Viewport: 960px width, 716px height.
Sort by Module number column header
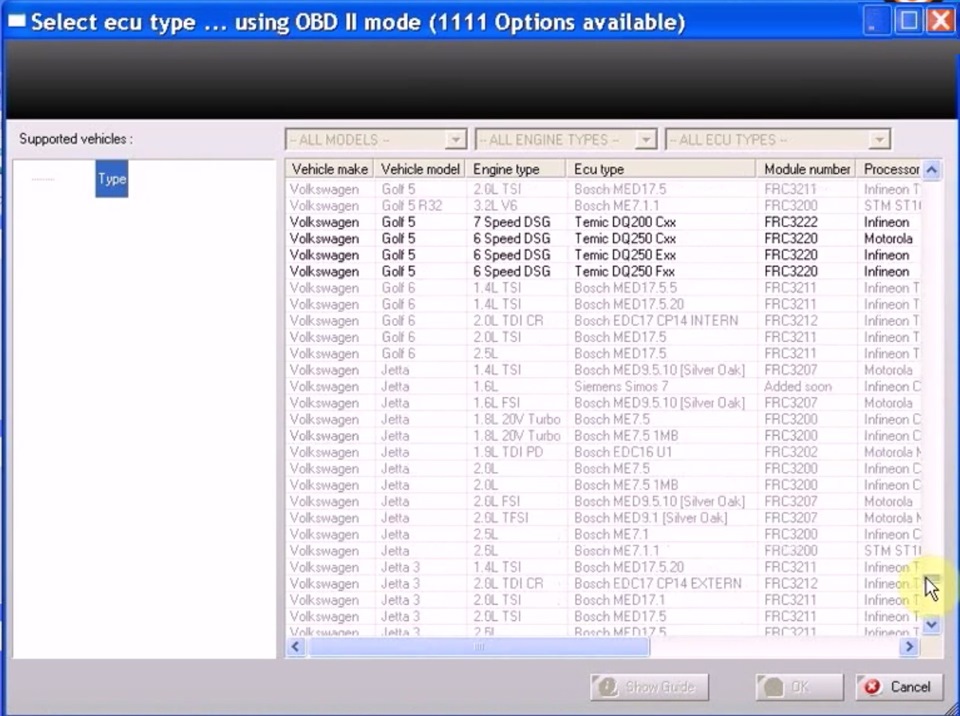pyautogui.click(x=807, y=169)
